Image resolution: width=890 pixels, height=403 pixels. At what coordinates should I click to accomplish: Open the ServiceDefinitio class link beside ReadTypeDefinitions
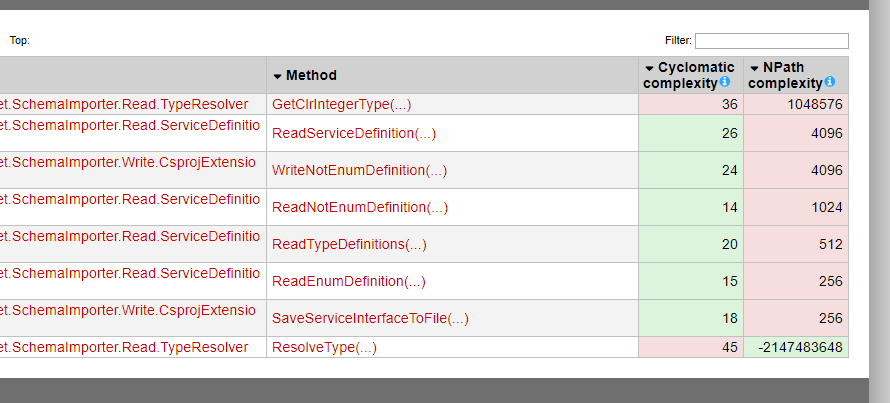(130, 237)
